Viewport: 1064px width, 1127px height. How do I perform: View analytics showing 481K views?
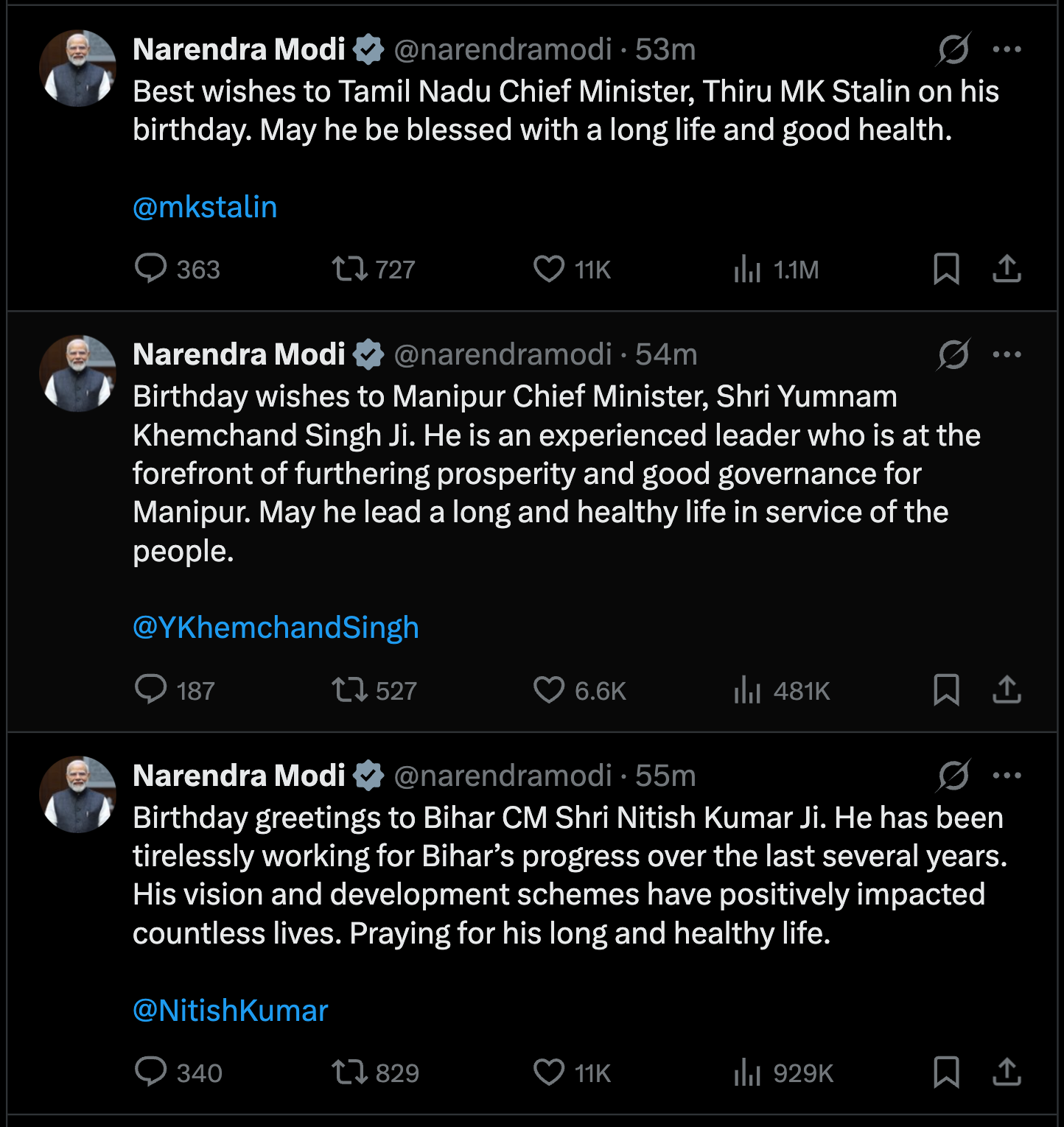coord(781,690)
